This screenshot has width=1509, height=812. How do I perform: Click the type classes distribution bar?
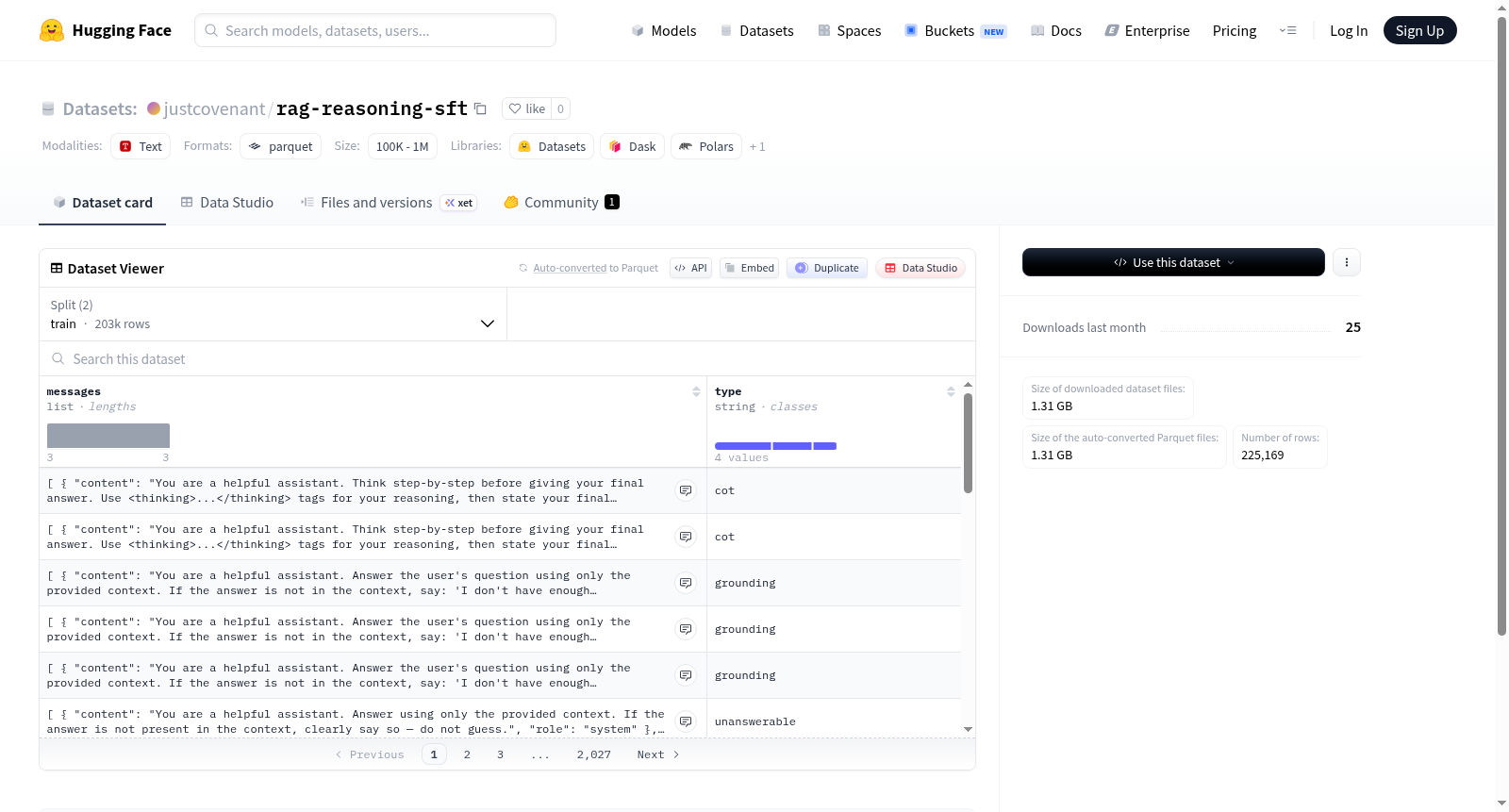pyautogui.click(x=775, y=445)
